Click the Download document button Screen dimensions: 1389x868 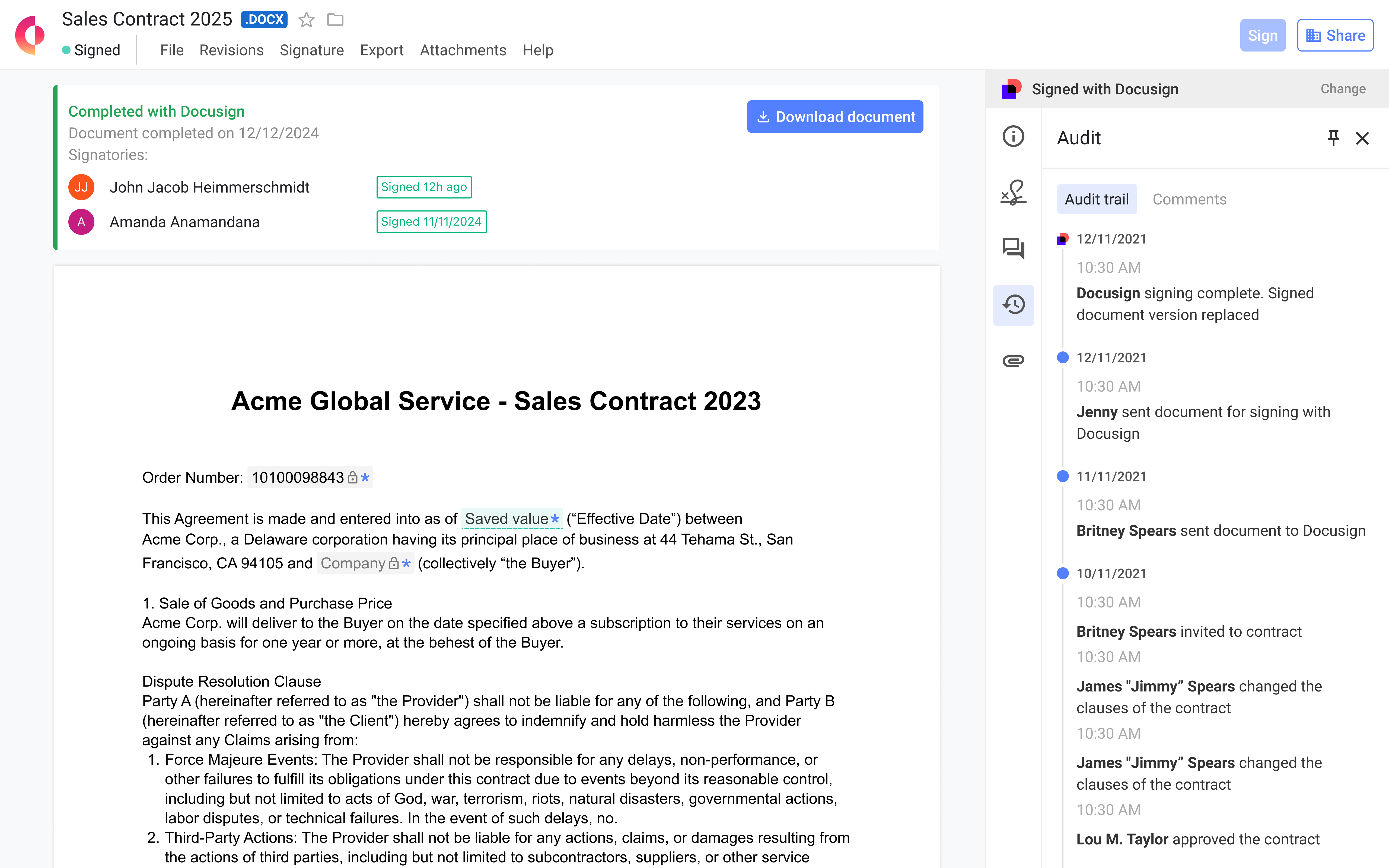pos(835,117)
